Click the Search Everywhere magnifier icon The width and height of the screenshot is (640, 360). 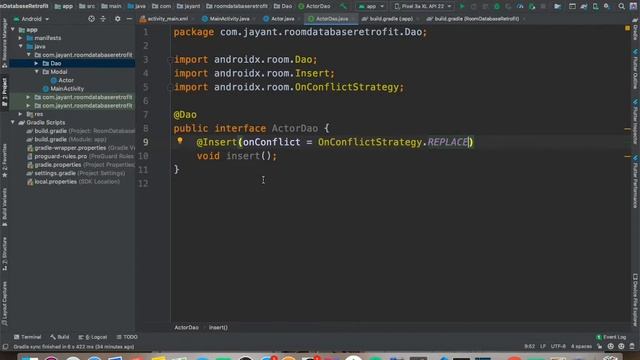tap(621, 6)
